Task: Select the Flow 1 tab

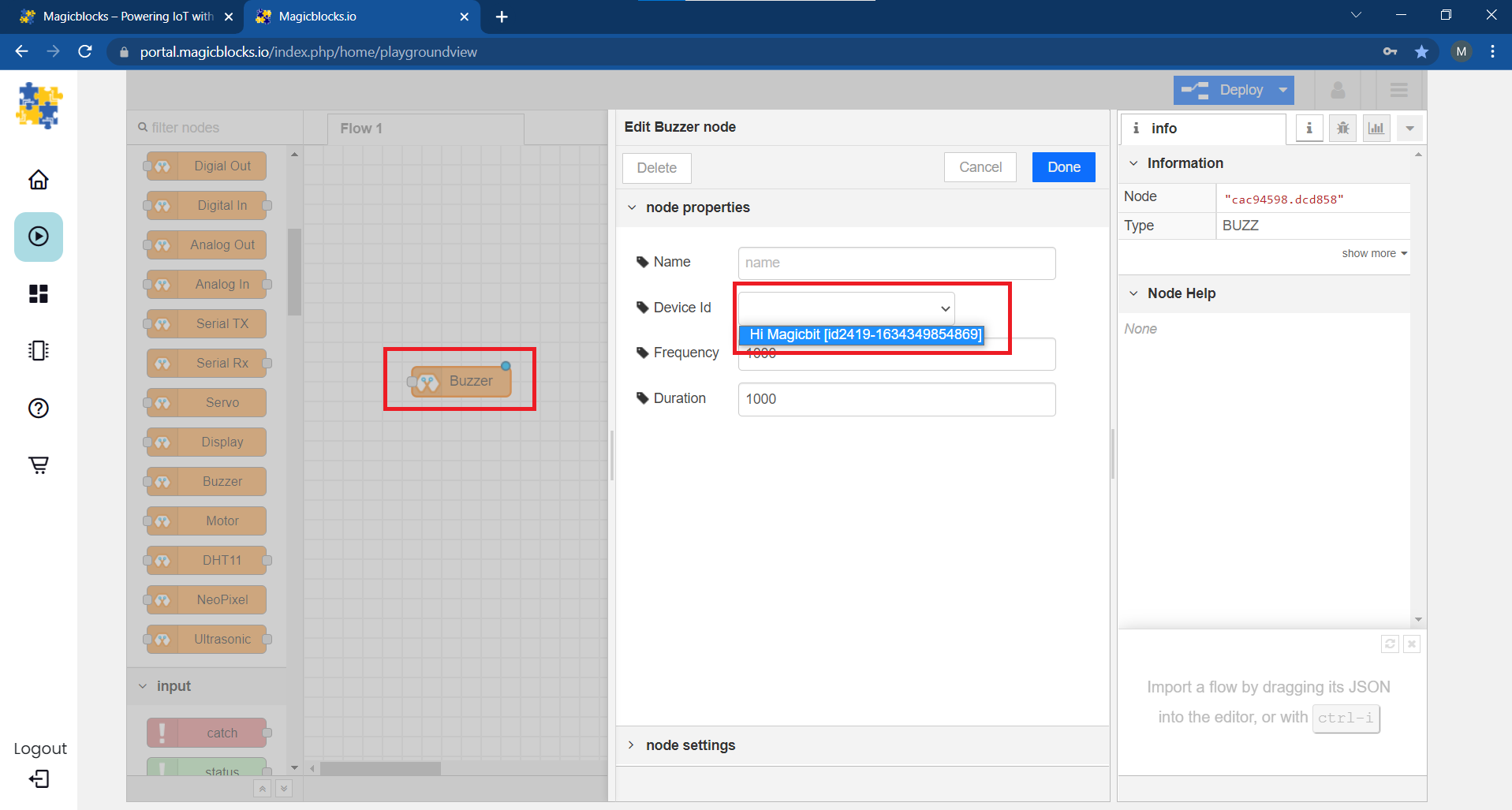Action: (x=361, y=129)
